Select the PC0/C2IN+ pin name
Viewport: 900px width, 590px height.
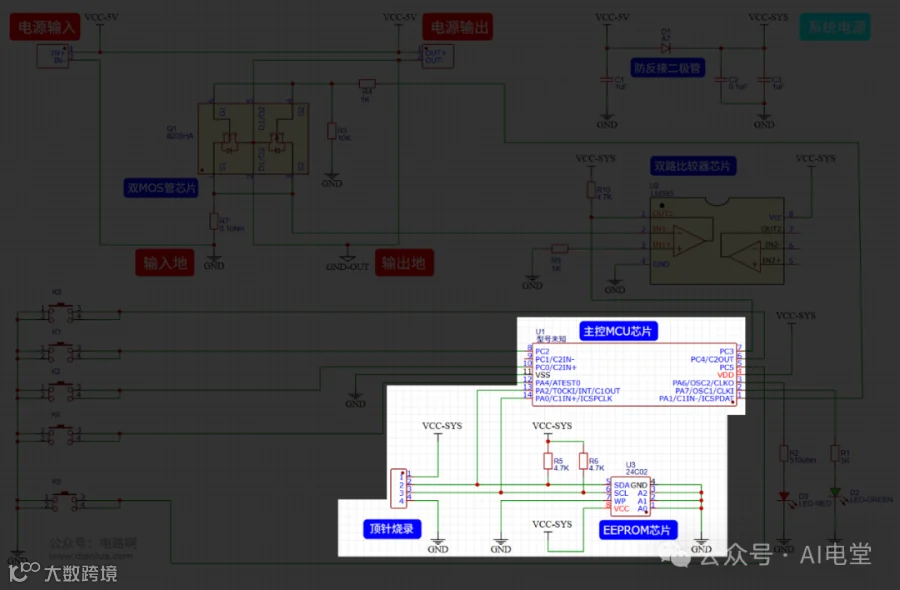(x=556, y=367)
